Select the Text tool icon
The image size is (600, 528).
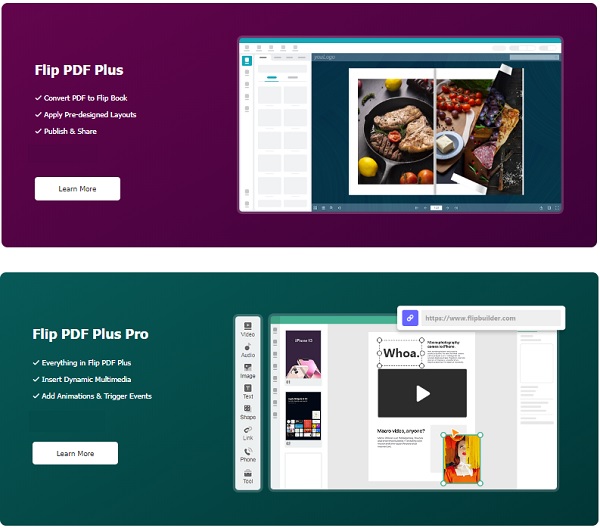(248, 388)
